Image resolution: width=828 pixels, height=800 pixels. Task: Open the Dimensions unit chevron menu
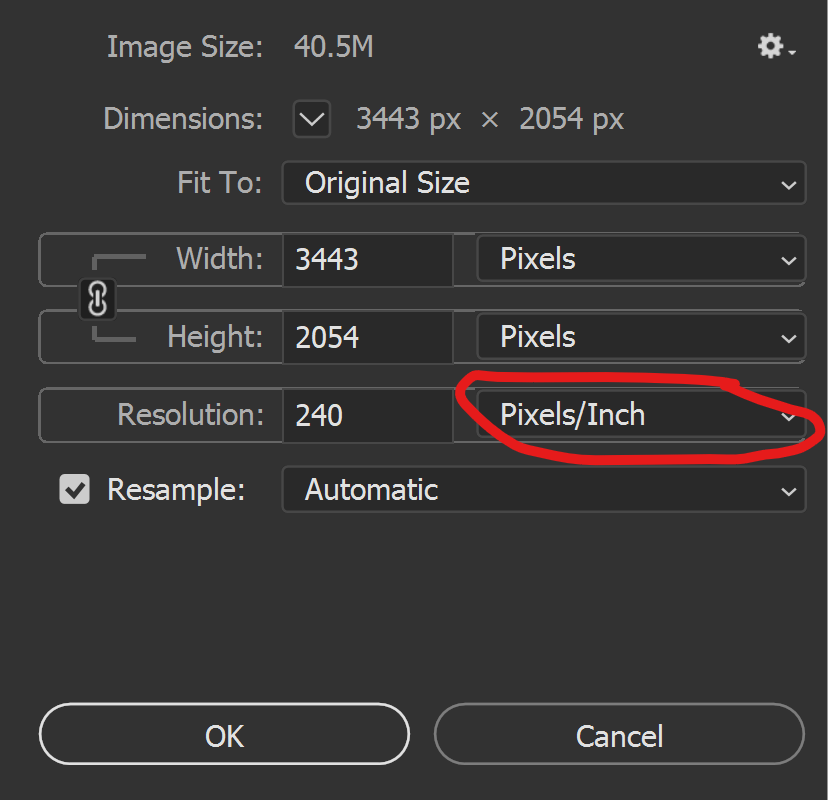tap(312, 120)
